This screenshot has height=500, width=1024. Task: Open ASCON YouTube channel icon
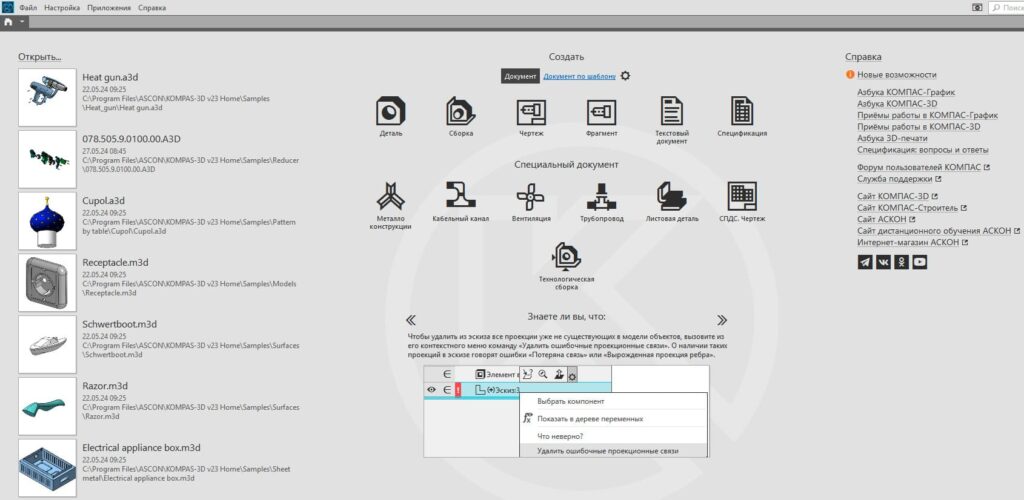point(920,262)
